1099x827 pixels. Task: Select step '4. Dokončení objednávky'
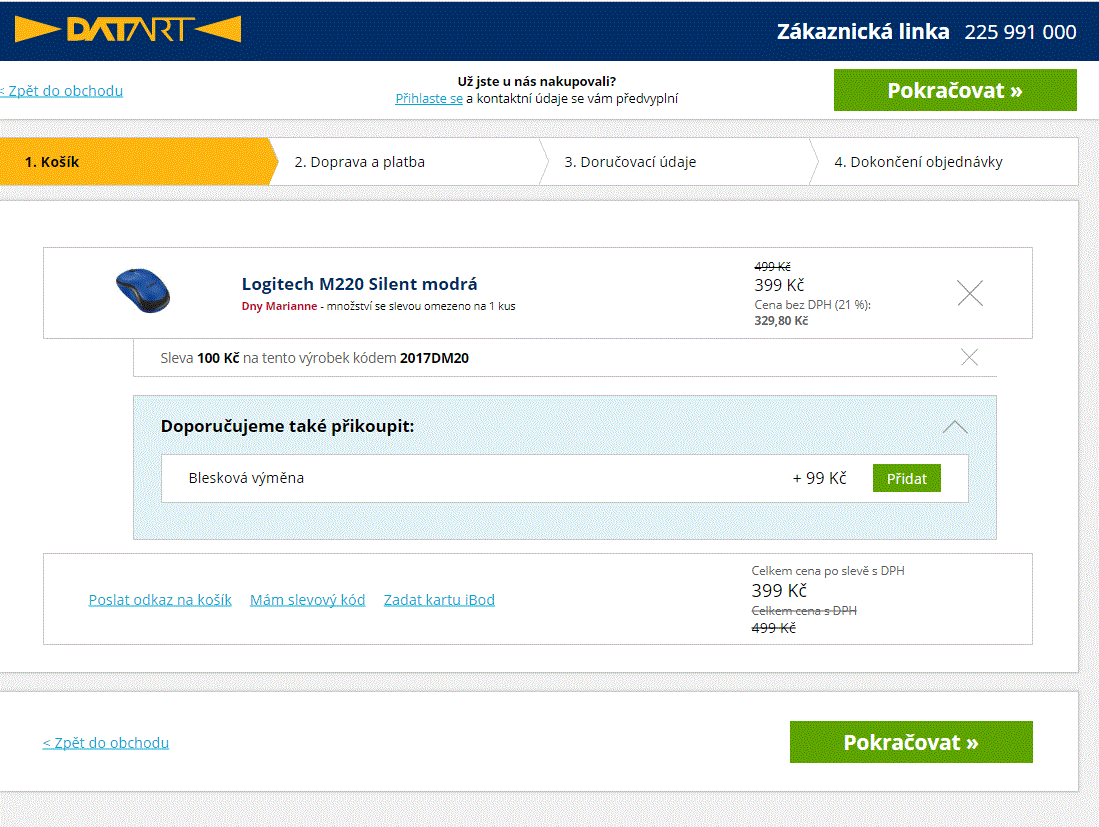945,162
